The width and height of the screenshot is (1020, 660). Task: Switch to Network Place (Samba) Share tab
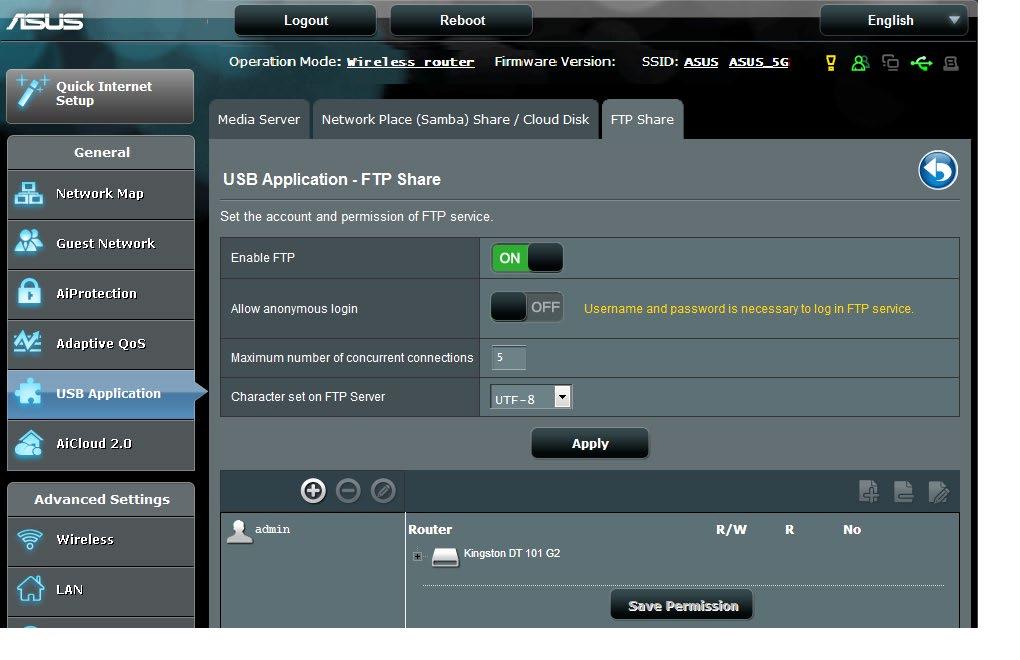click(455, 120)
